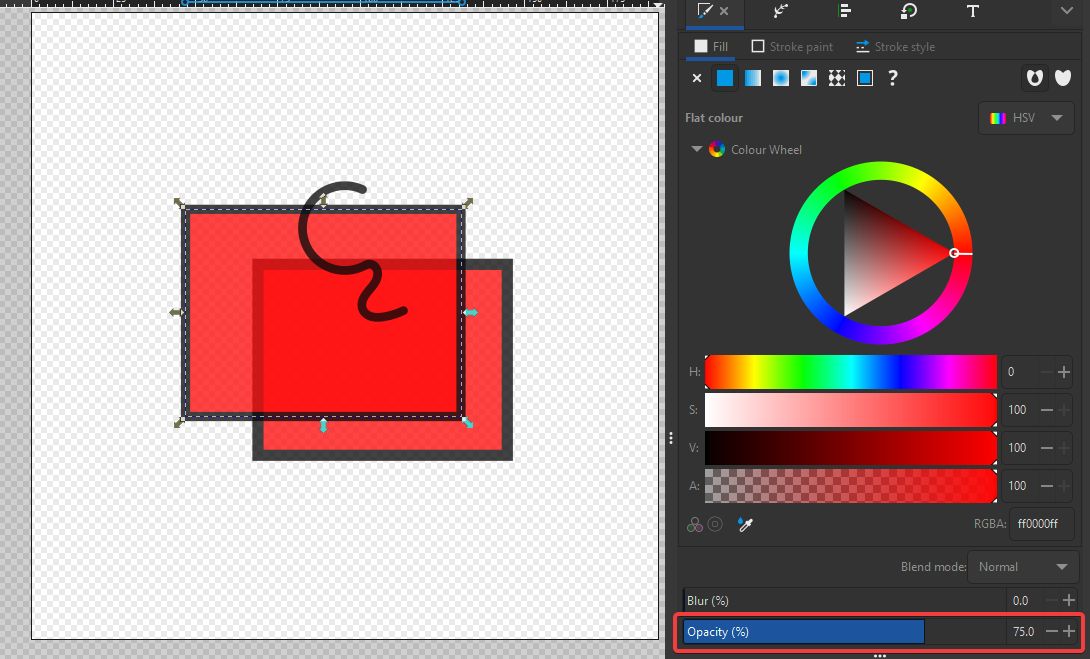Switch to the Stroke style tab
1090x659 pixels.
tap(895, 47)
